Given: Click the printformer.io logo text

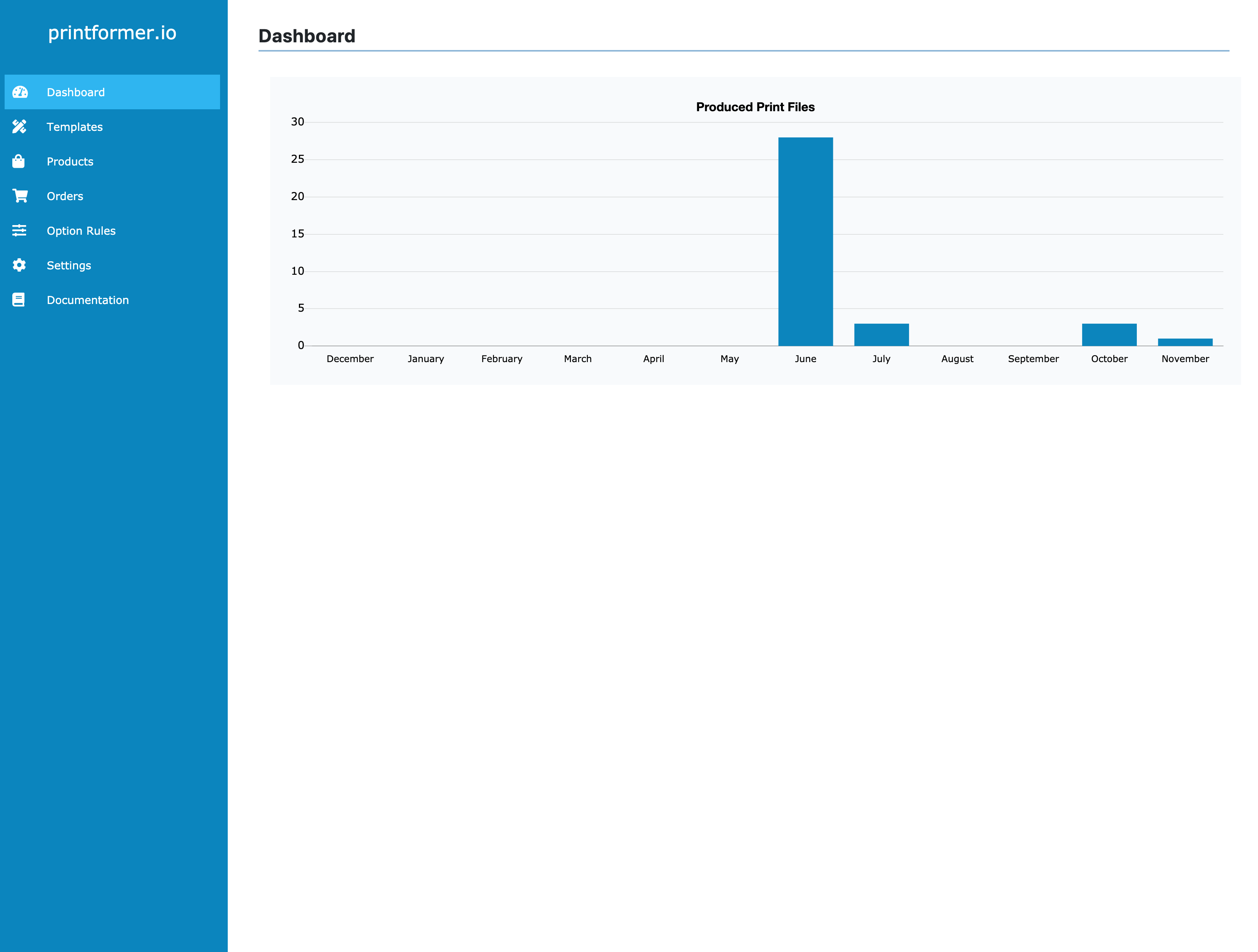Looking at the screenshot, I should (x=112, y=33).
